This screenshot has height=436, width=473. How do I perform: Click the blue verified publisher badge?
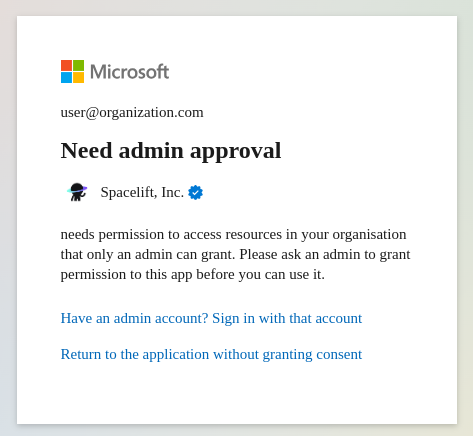pyautogui.click(x=195, y=193)
